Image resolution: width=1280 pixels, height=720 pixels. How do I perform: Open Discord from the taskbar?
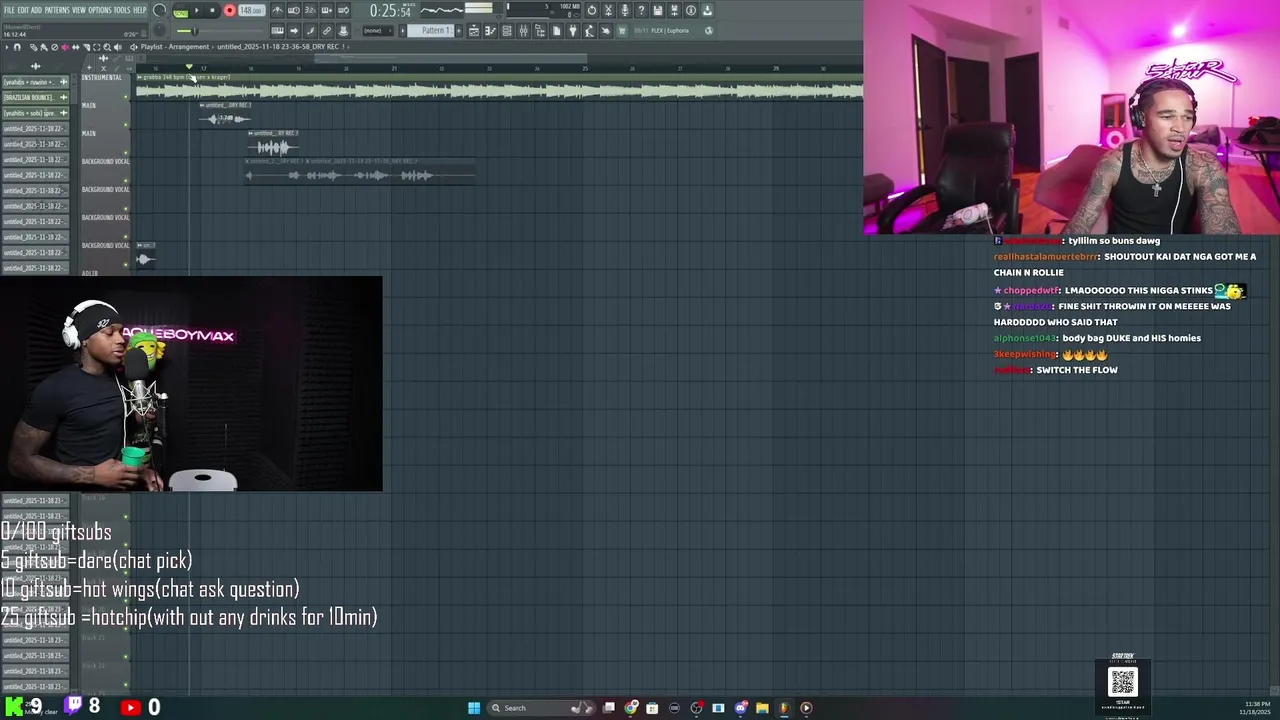click(x=740, y=708)
